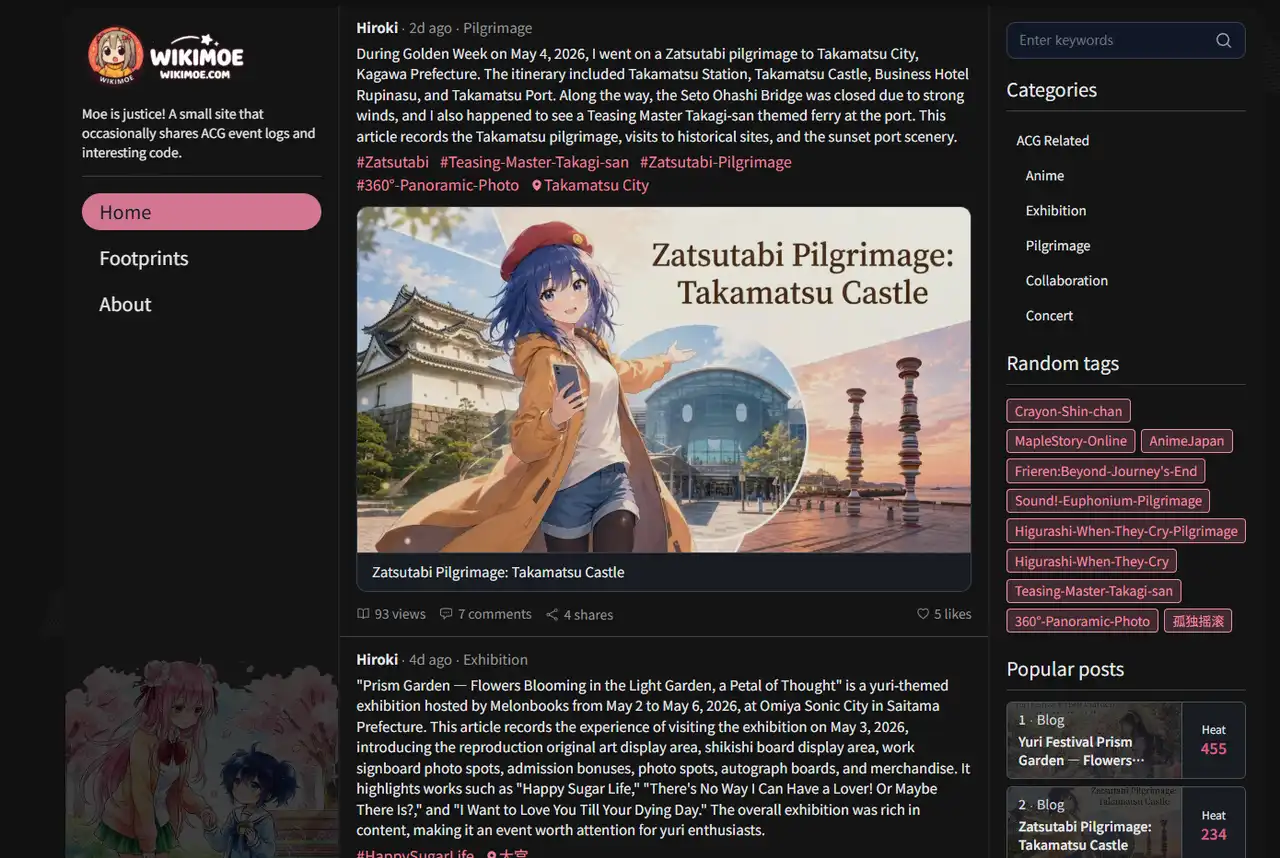Click the 4 shares count
This screenshot has width=1280, height=858.
click(588, 614)
